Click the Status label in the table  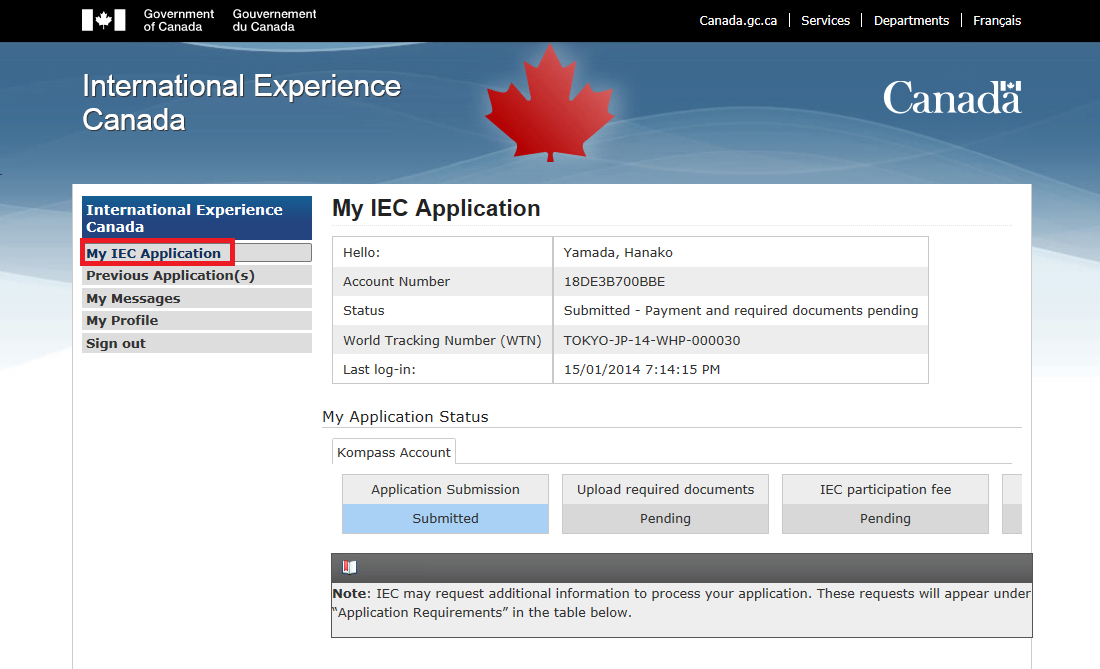coord(363,311)
